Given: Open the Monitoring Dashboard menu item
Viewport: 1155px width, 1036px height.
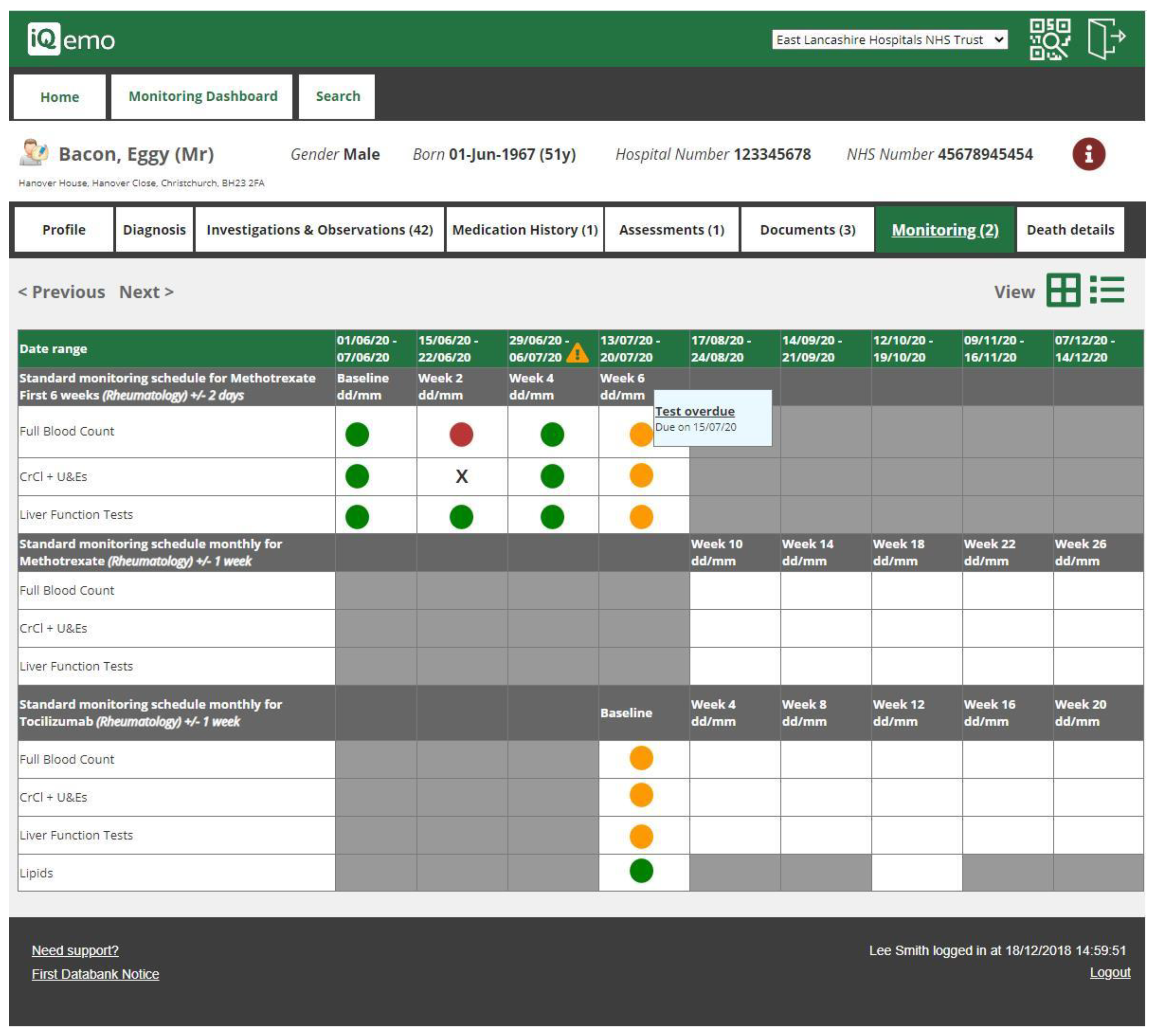Looking at the screenshot, I should [203, 96].
